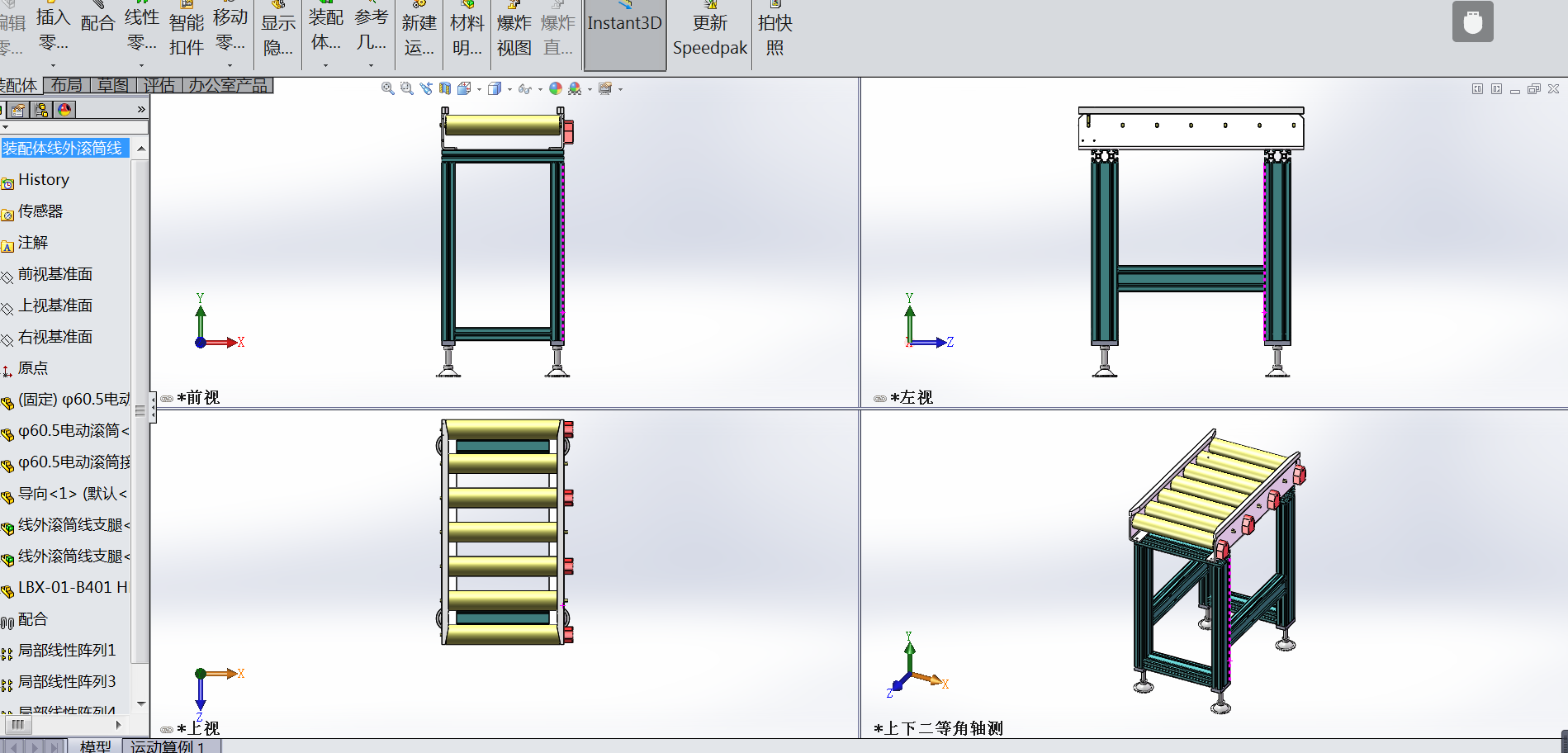Select the 局部线性阵列1 feature

(x=67, y=650)
